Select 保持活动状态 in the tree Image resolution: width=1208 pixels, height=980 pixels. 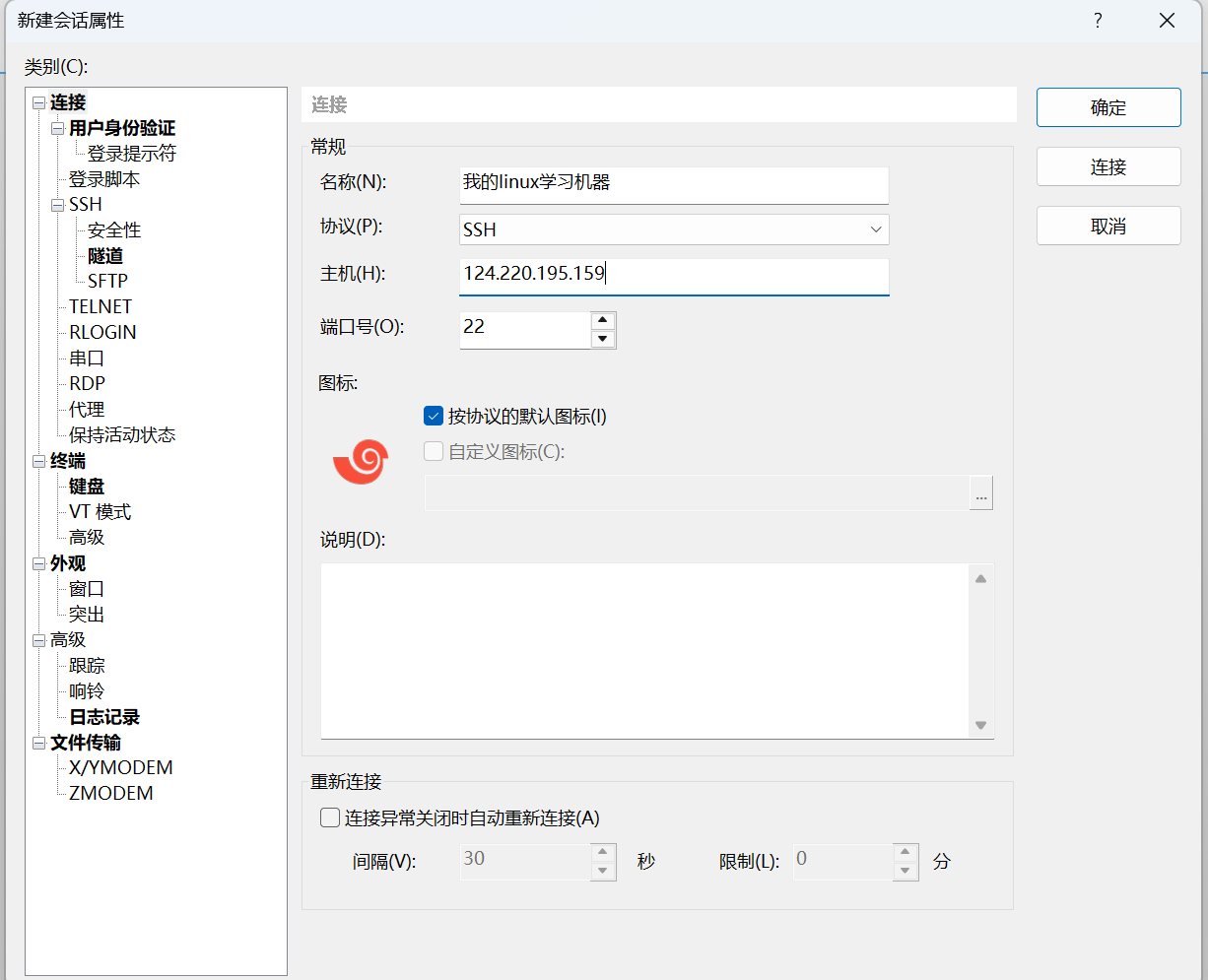pyautogui.click(x=122, y=435)
